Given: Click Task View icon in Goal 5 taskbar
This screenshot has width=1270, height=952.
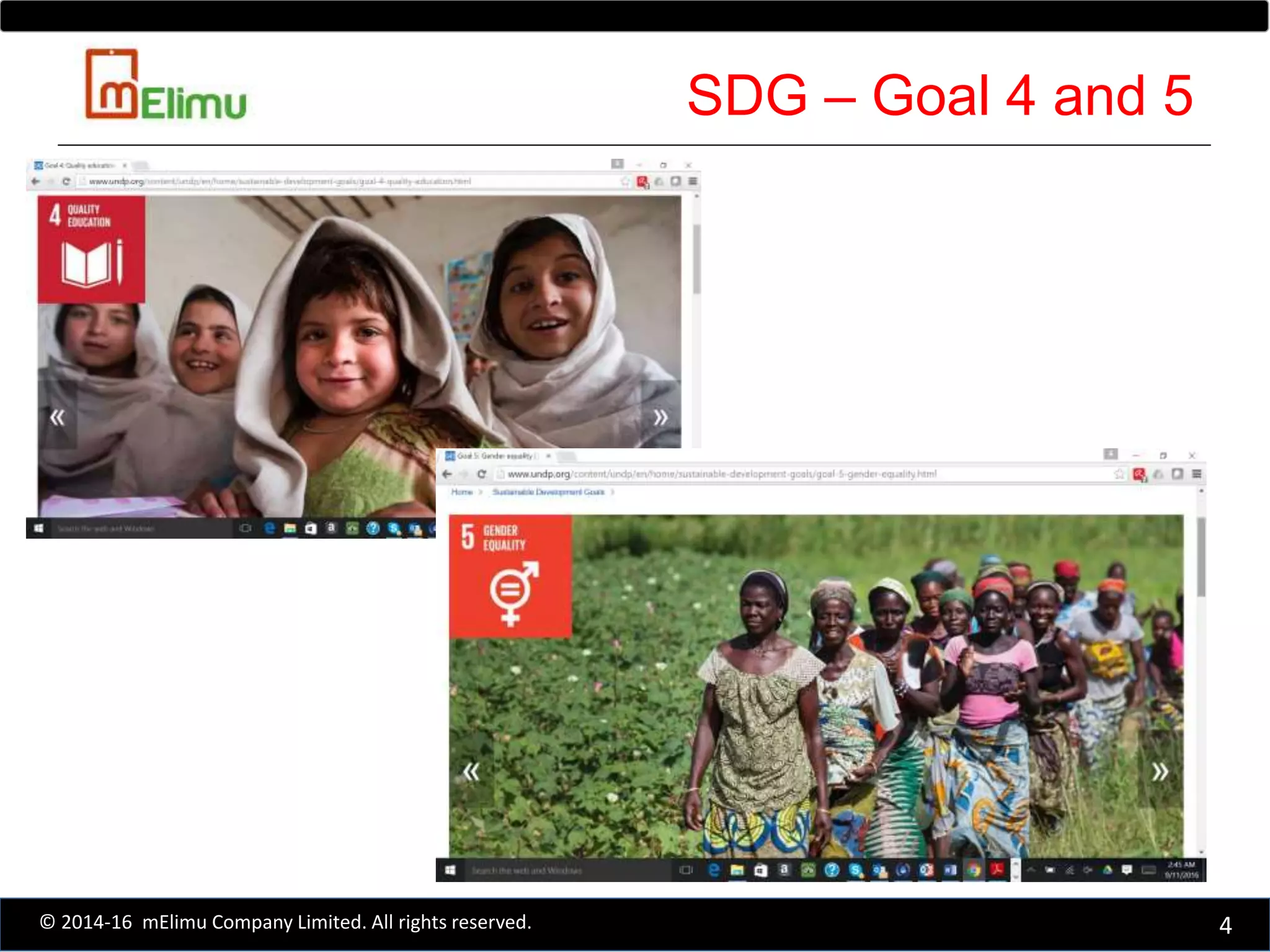Looking at the screenshot, I should pyautogui.click(x=686, y=870).
